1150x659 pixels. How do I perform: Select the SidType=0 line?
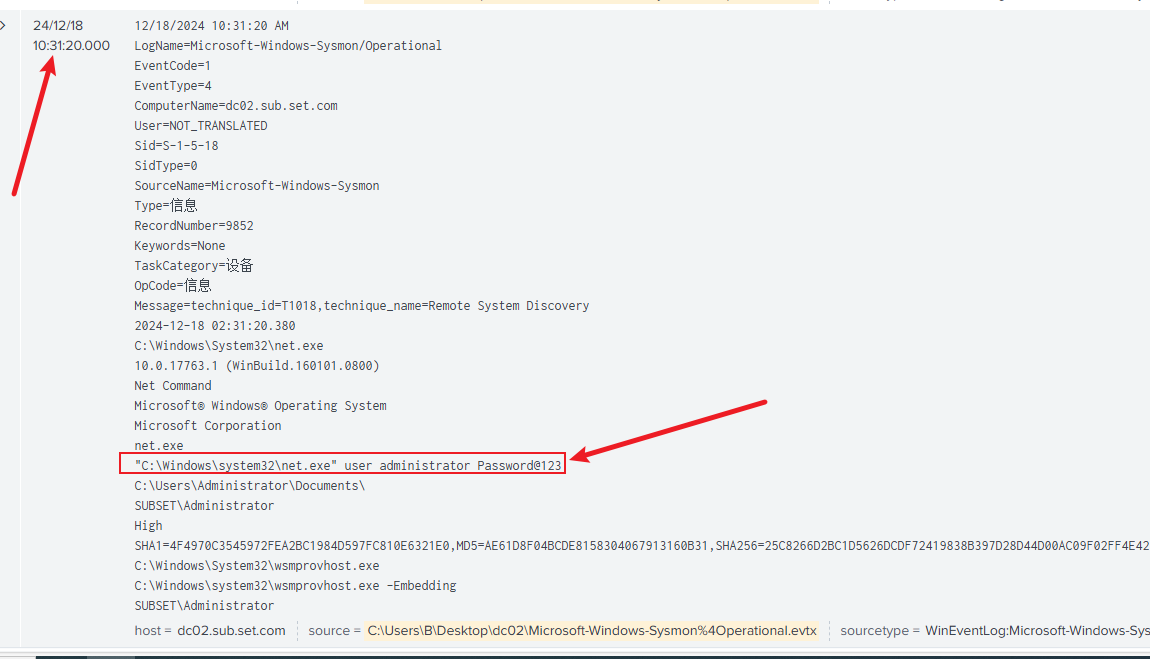point(166,166)
